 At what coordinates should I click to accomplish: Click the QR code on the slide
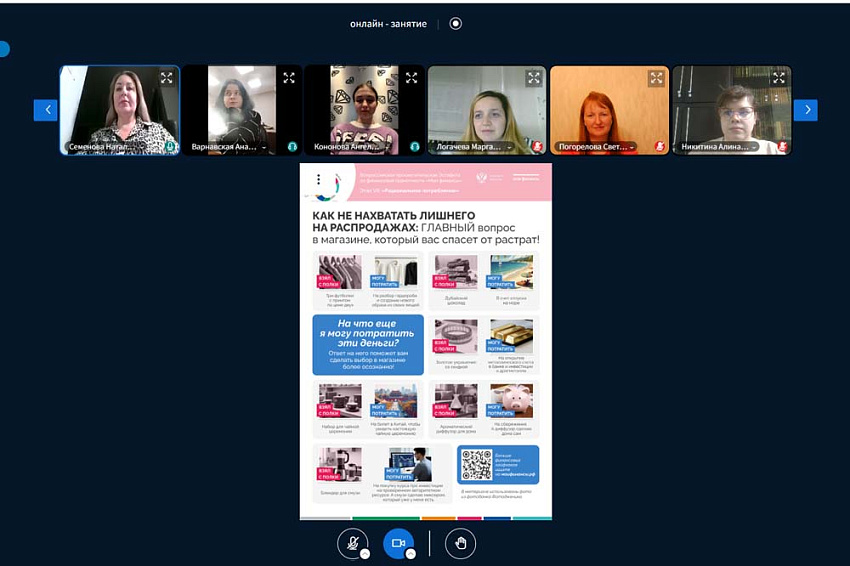(477, 465)
